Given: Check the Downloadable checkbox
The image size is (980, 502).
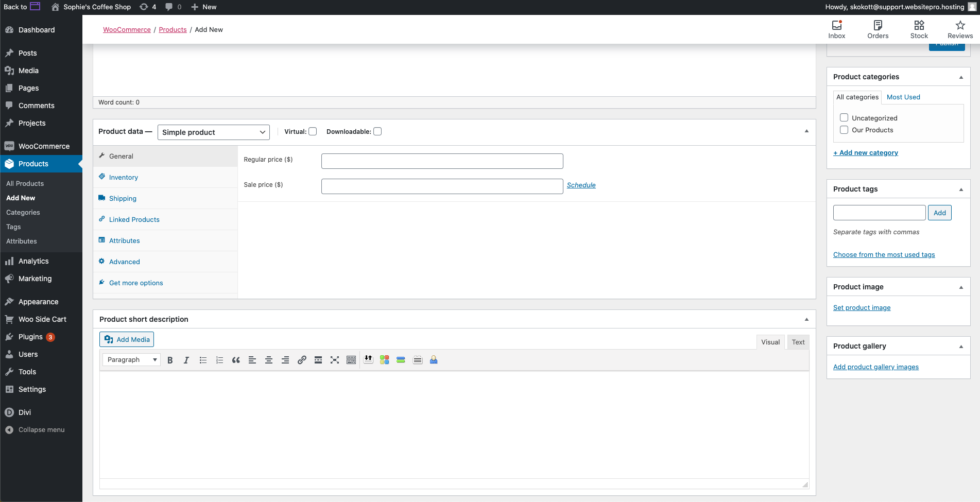Looking at the screenshot, I should click(378, 132).
